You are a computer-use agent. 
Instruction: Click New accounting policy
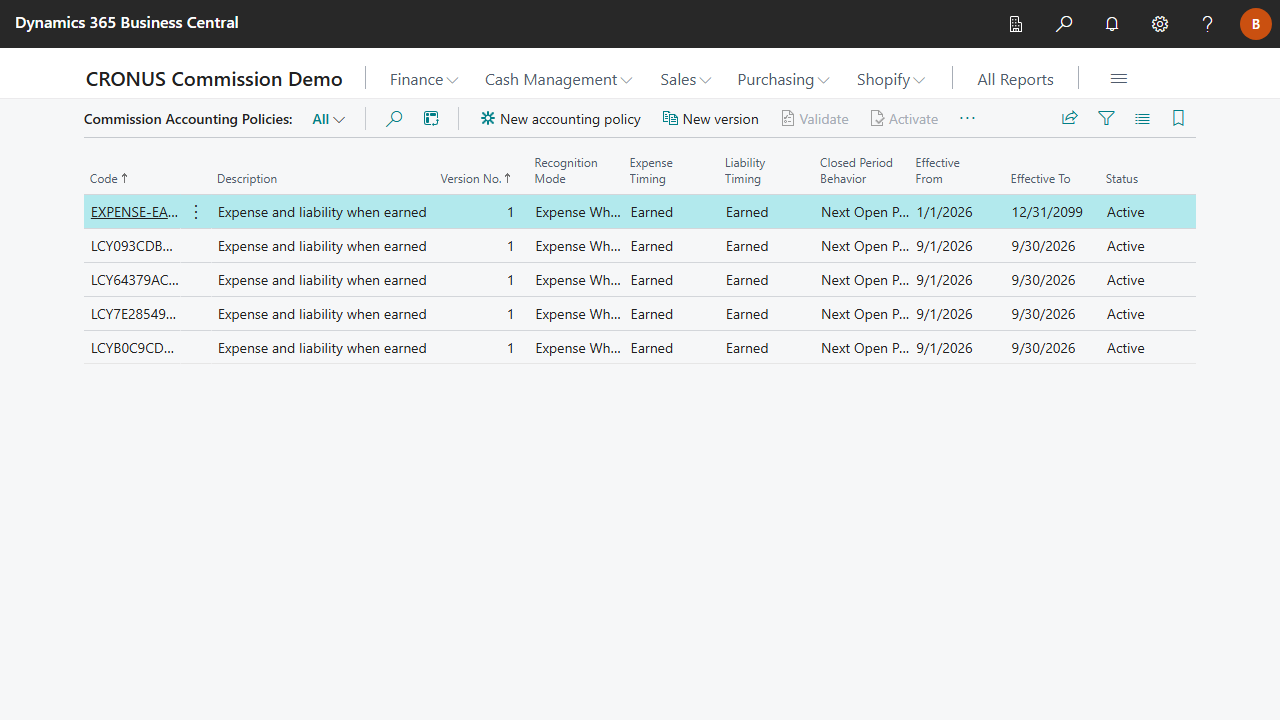pyautogui.click(x=560, y=119)
